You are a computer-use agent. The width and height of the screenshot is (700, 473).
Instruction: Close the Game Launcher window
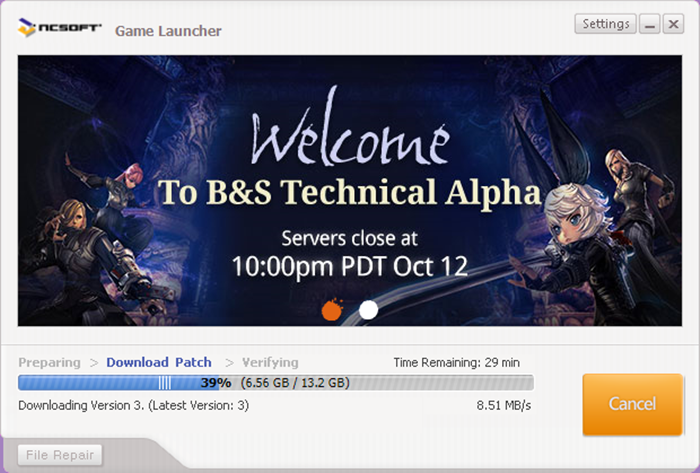[x=673, y=24]
